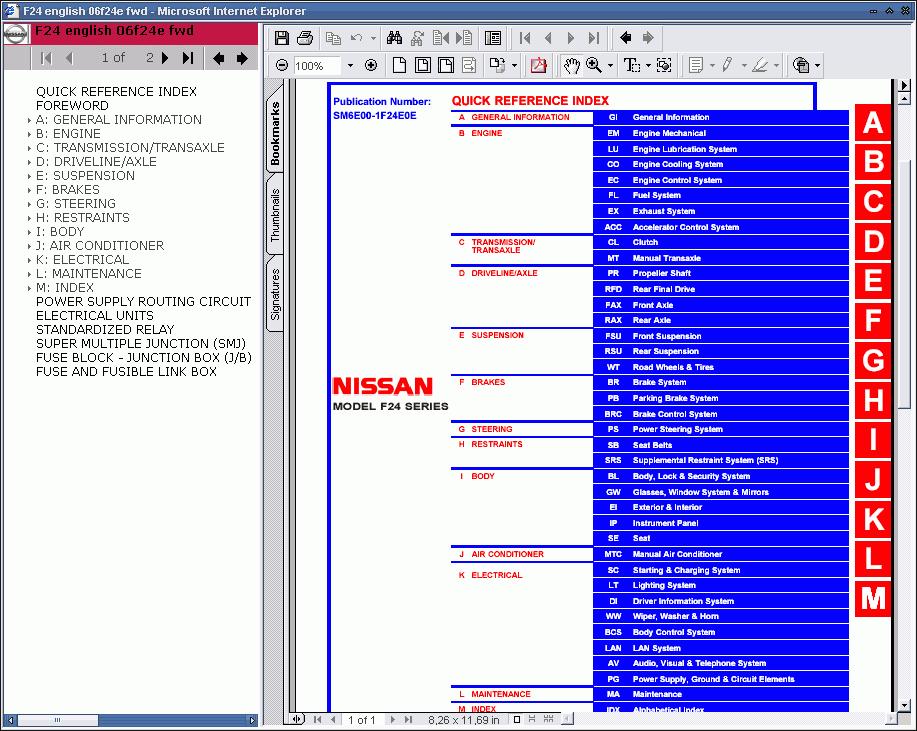The width and height of the screenshot is (917, 731).
Task: Select the Zoom In magnifier tool
Action: [594, 65]
